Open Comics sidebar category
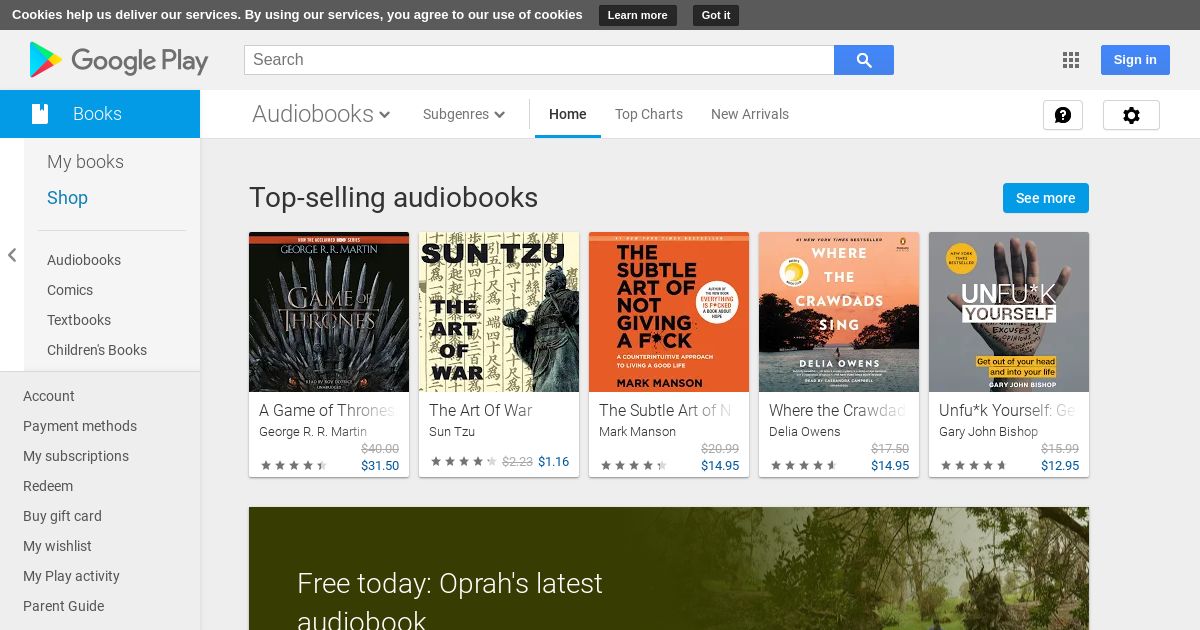The width and height of the screenshot is (1200, 630). click(70, 290)
